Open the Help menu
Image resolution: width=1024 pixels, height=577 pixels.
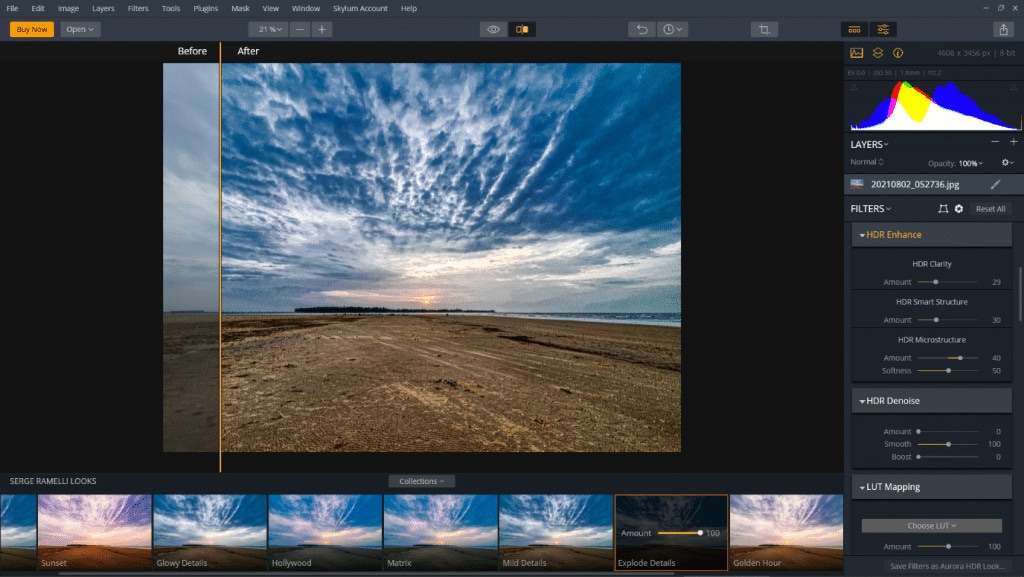click(x=409, y=8)
